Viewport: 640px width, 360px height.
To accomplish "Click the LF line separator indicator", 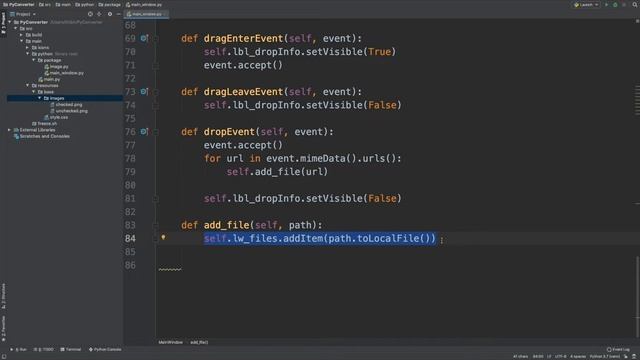I will (549, 356).
